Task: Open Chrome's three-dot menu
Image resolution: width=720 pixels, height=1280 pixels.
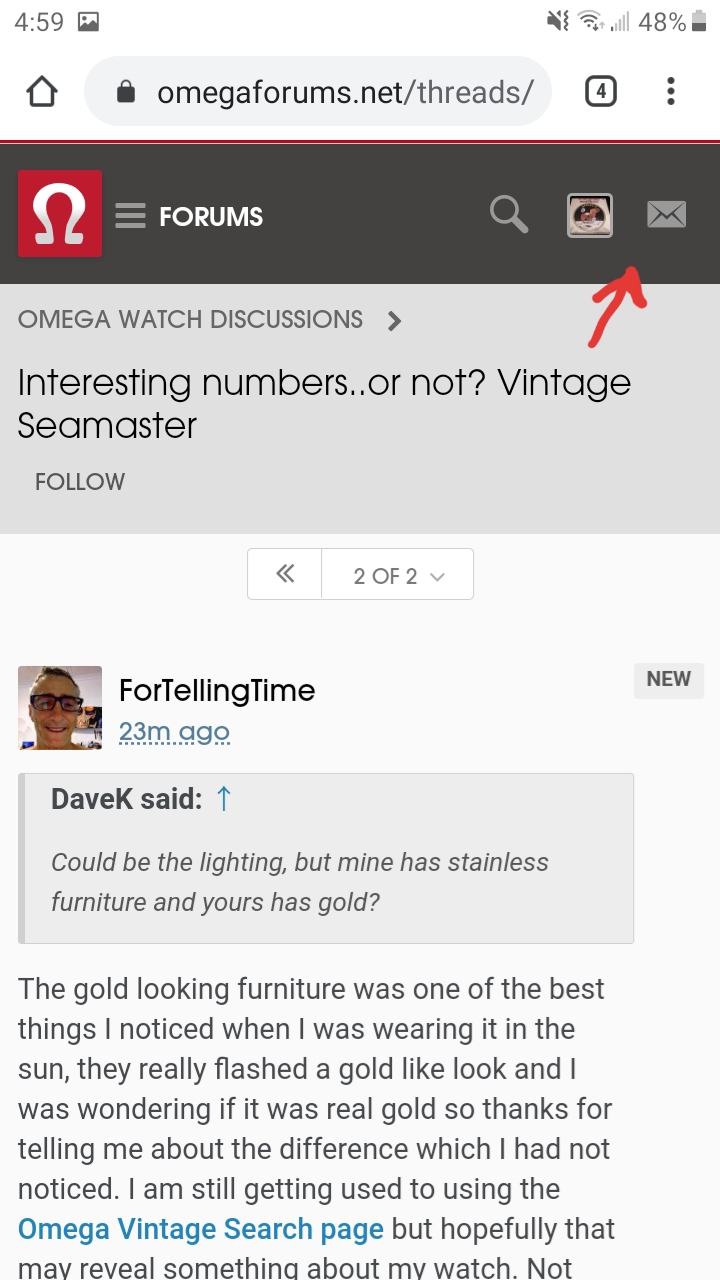Action: coord(670,92)
